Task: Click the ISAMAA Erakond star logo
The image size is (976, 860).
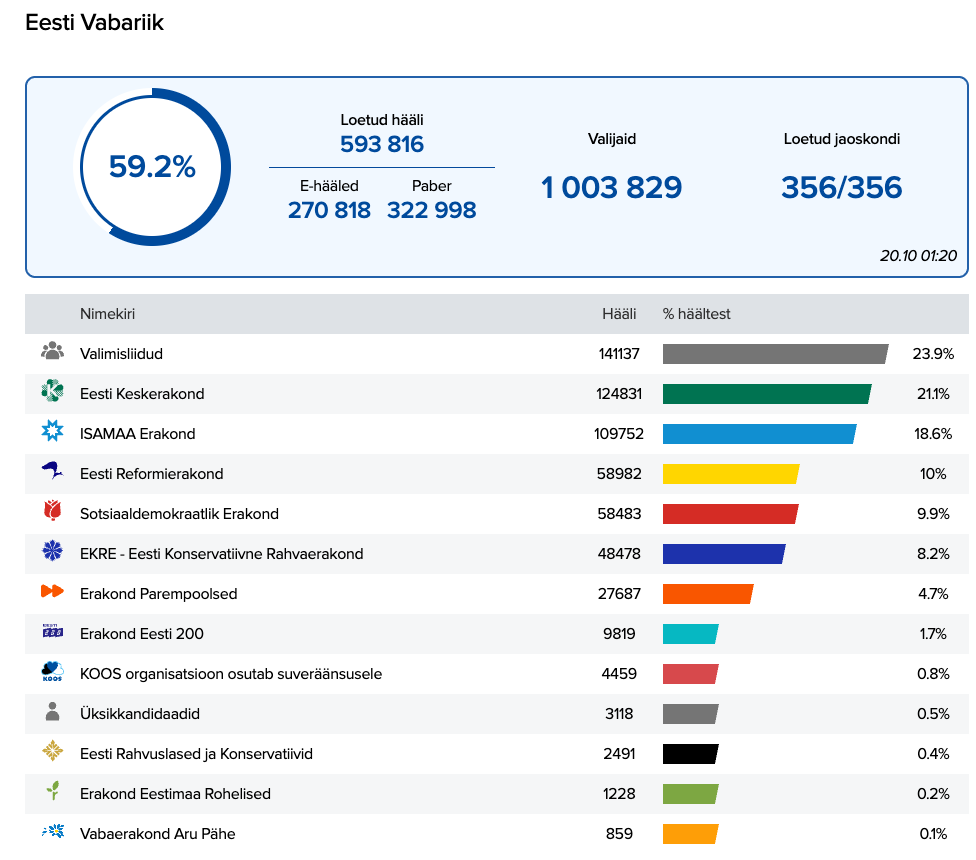Action: [x=52, y=432]
